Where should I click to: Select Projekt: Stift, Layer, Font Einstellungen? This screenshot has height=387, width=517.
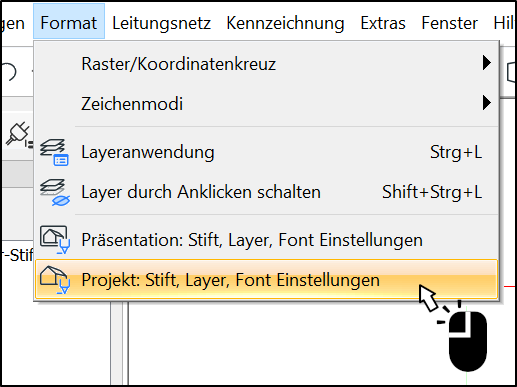click(266, 280)
